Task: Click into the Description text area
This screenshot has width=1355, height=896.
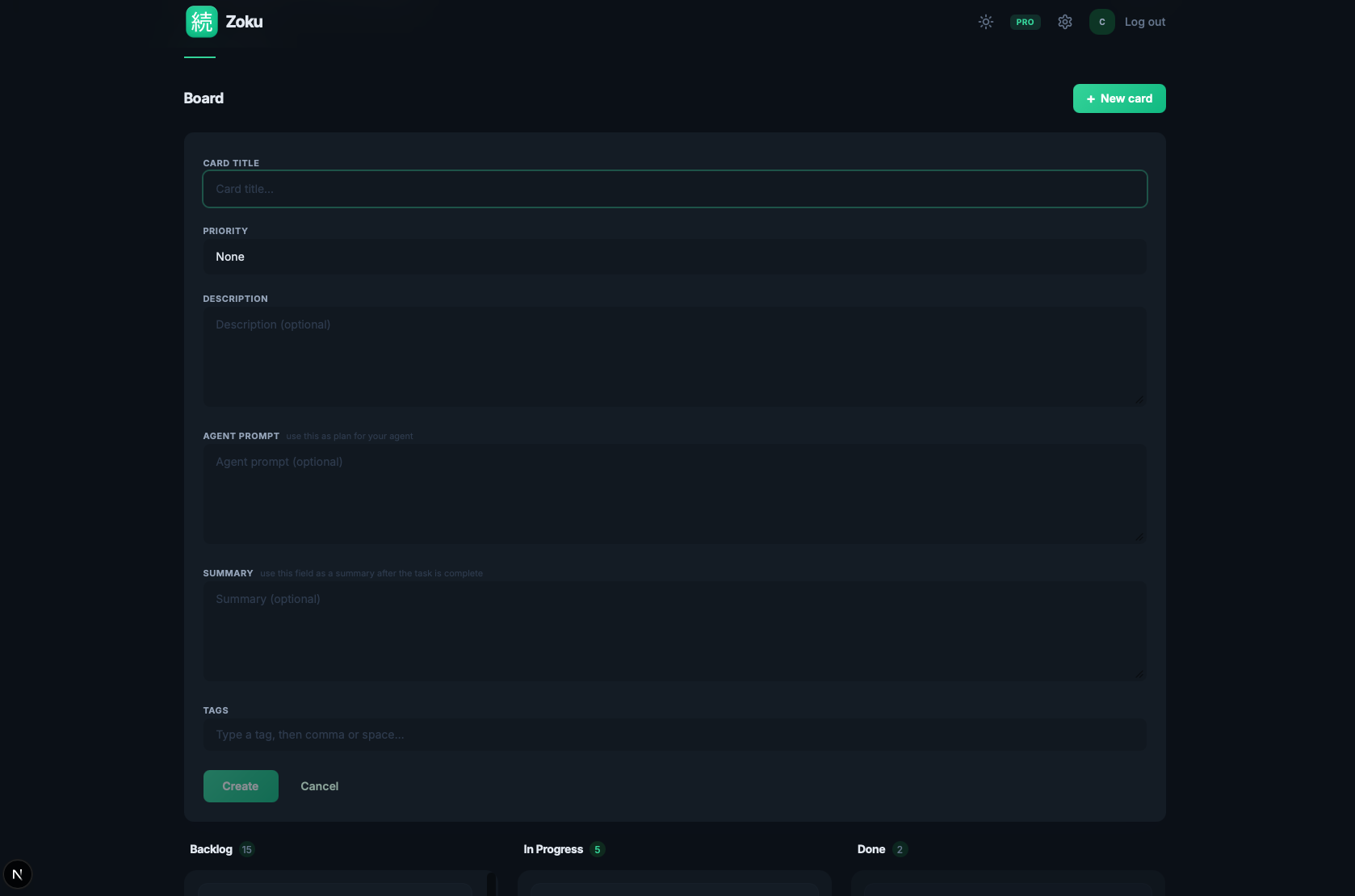Action: [674, 357]
